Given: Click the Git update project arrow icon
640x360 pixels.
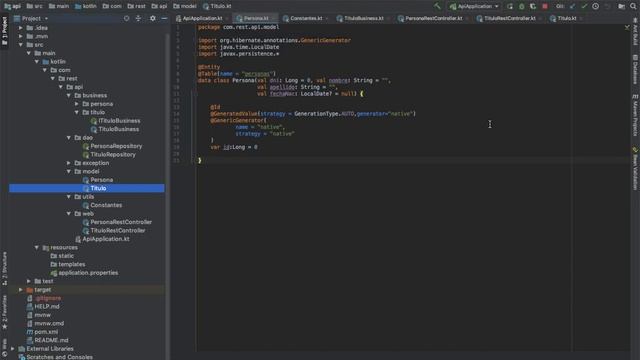Looking at the screenshot, I should 572,6.
